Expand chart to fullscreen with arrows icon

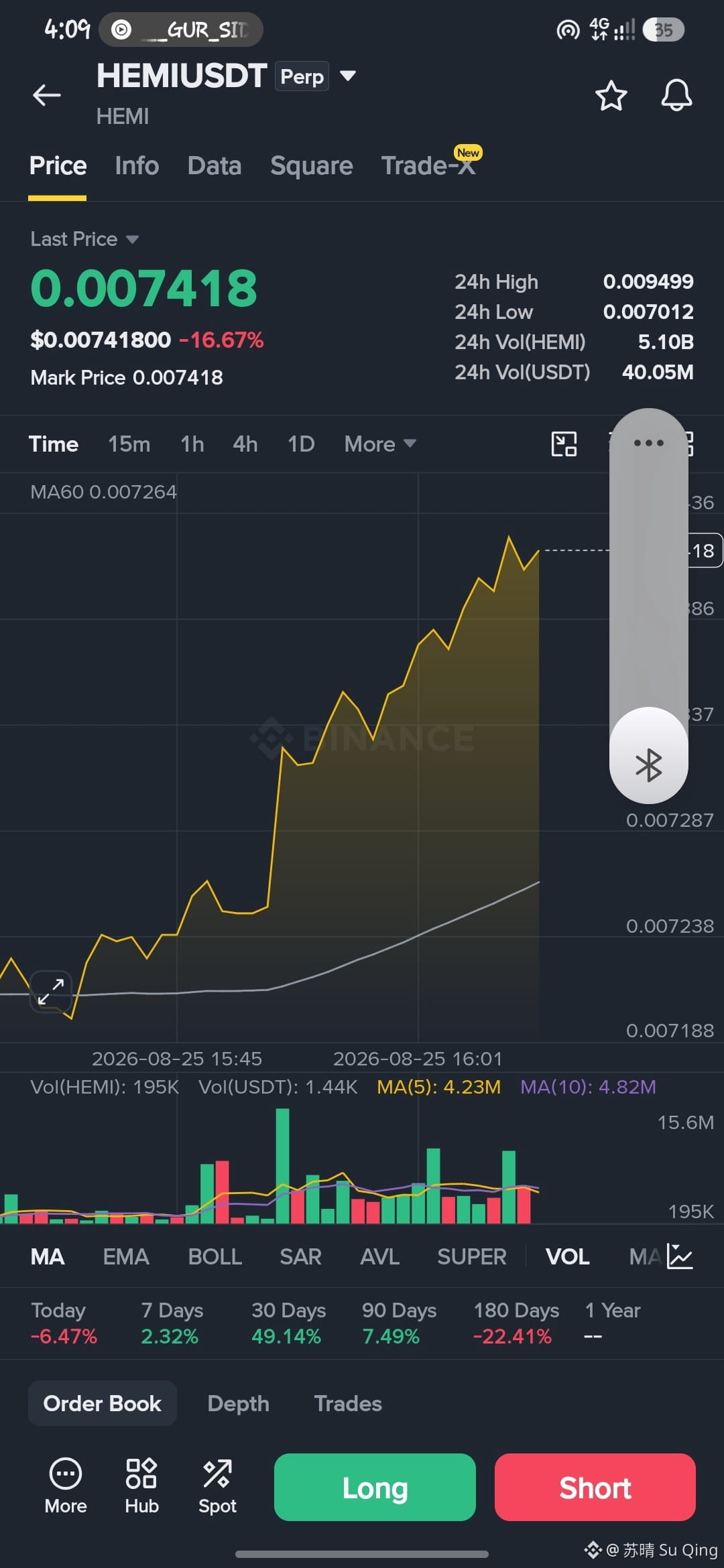click(51, 991)
